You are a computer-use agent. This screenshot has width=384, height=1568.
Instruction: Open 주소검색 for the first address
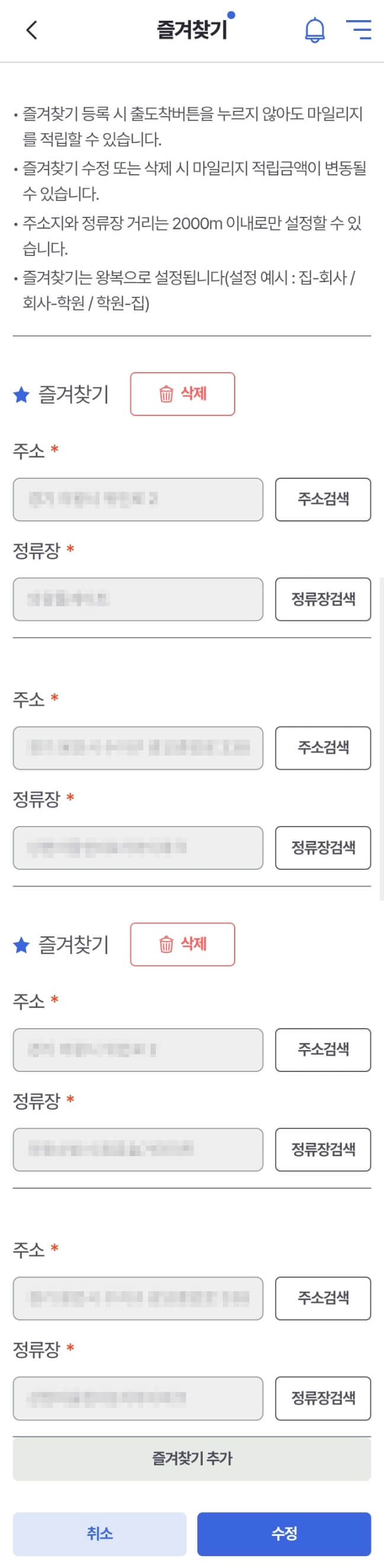click(x=322, y=500)
